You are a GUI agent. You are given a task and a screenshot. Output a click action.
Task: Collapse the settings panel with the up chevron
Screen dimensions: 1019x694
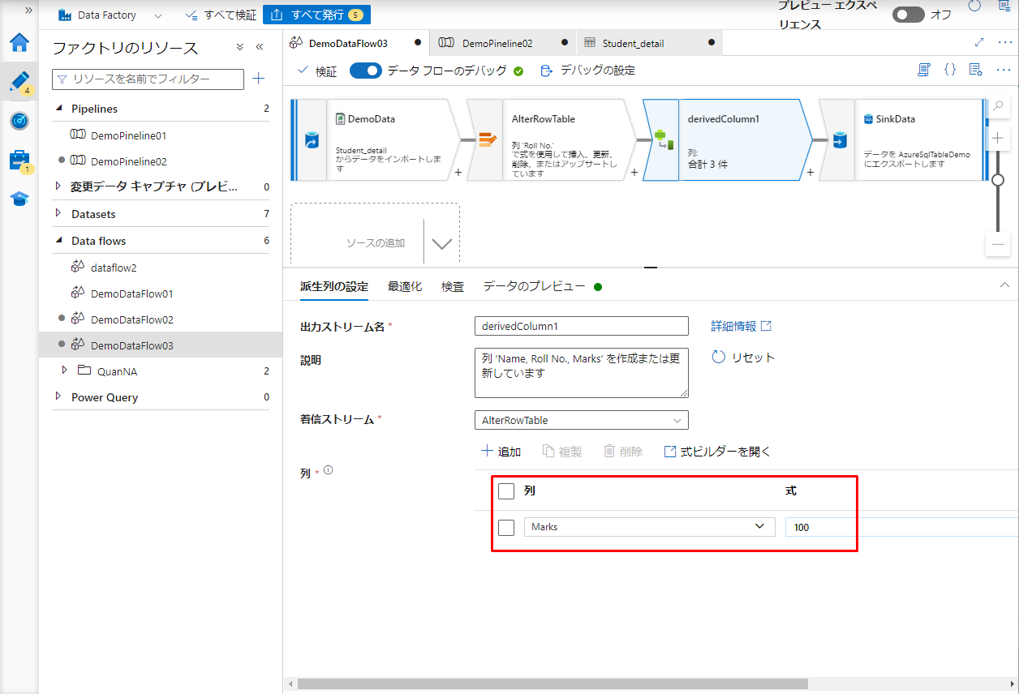coord(1004,285)
